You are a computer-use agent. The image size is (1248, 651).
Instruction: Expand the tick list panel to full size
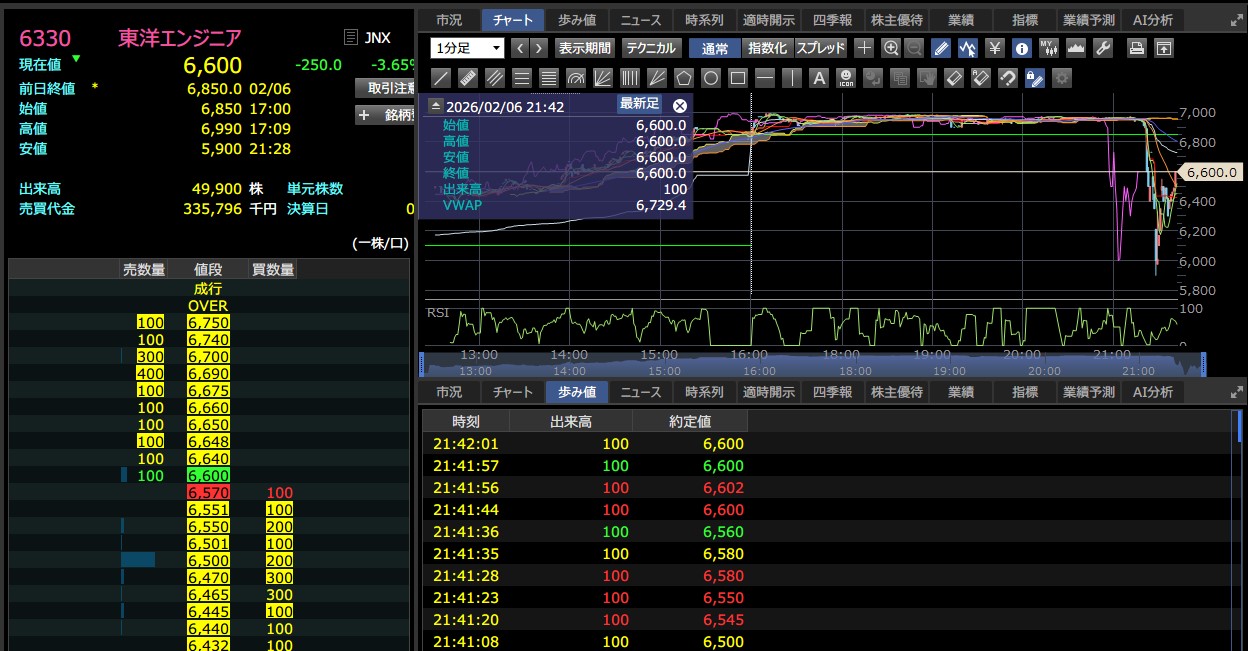coord(1237,392)
